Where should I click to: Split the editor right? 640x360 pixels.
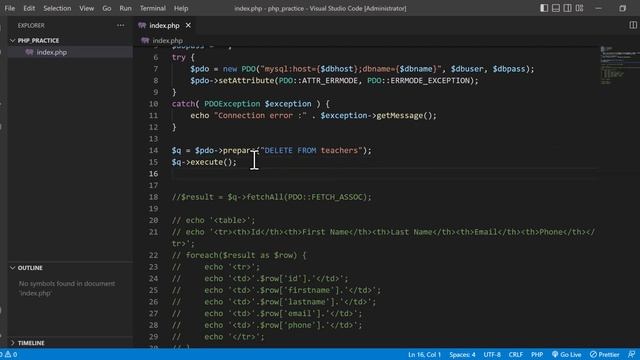pyautogui.click(x=633, y=25)
